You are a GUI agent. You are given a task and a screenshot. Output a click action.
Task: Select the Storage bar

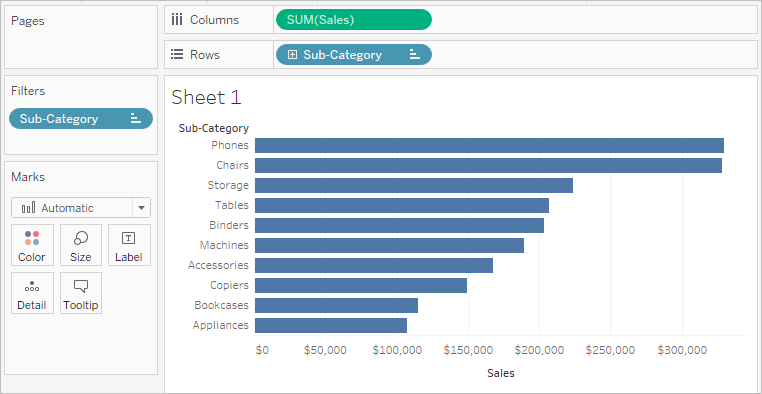coord(414,185)
